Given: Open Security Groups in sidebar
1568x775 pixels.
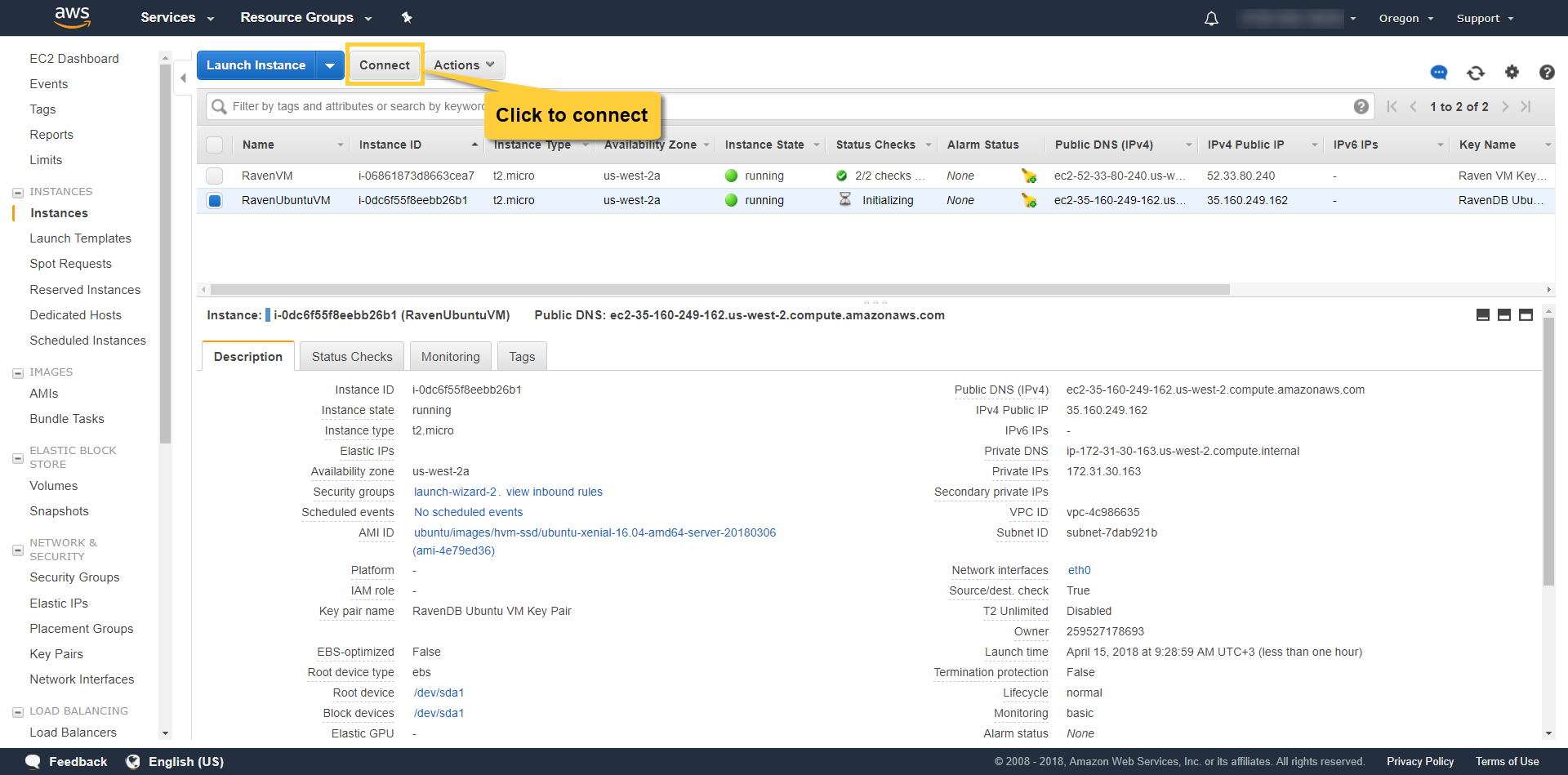Looking at the screenshot, I should pos(74,577).
